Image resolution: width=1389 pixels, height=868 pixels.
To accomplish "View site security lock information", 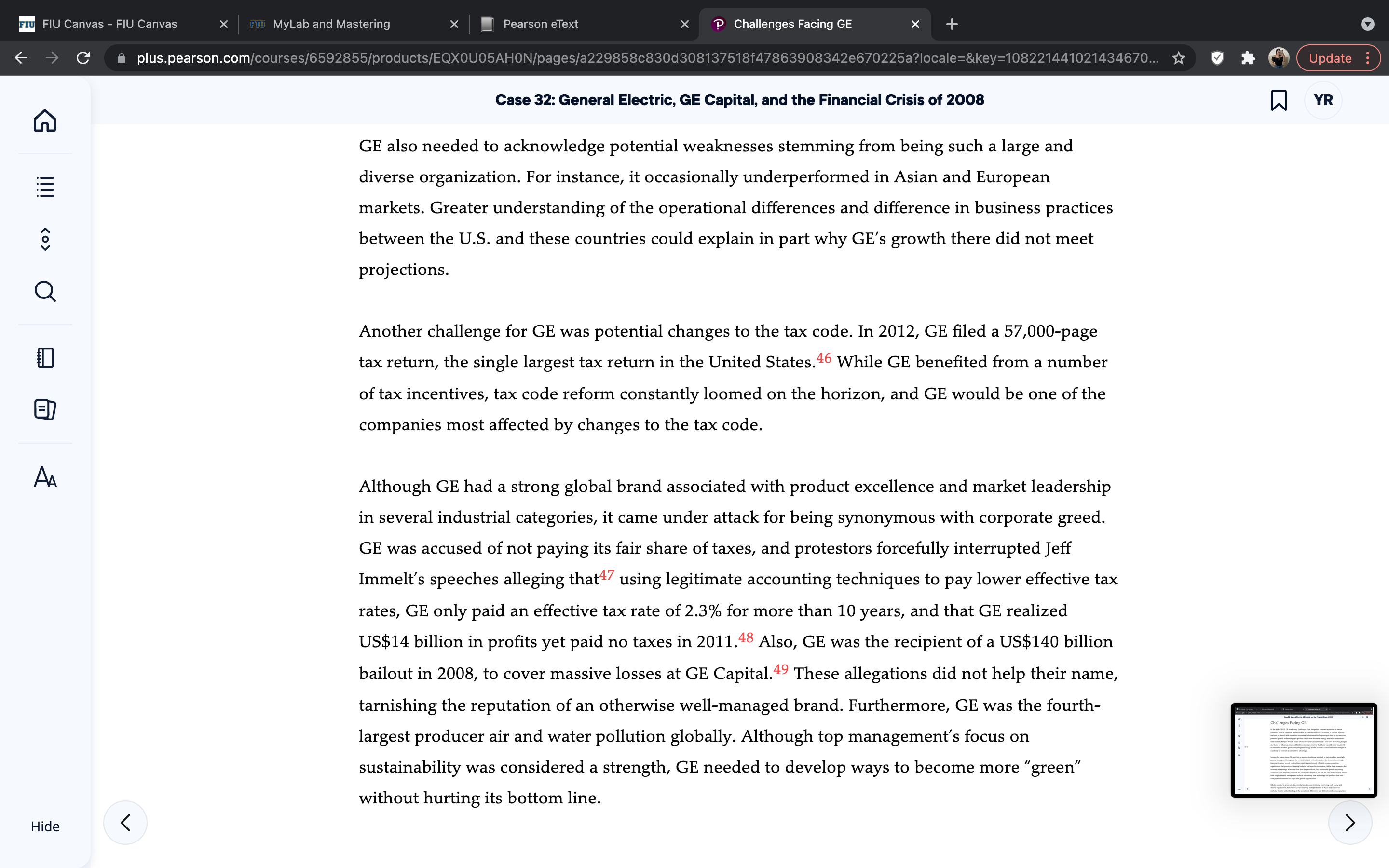I will 121,58.
